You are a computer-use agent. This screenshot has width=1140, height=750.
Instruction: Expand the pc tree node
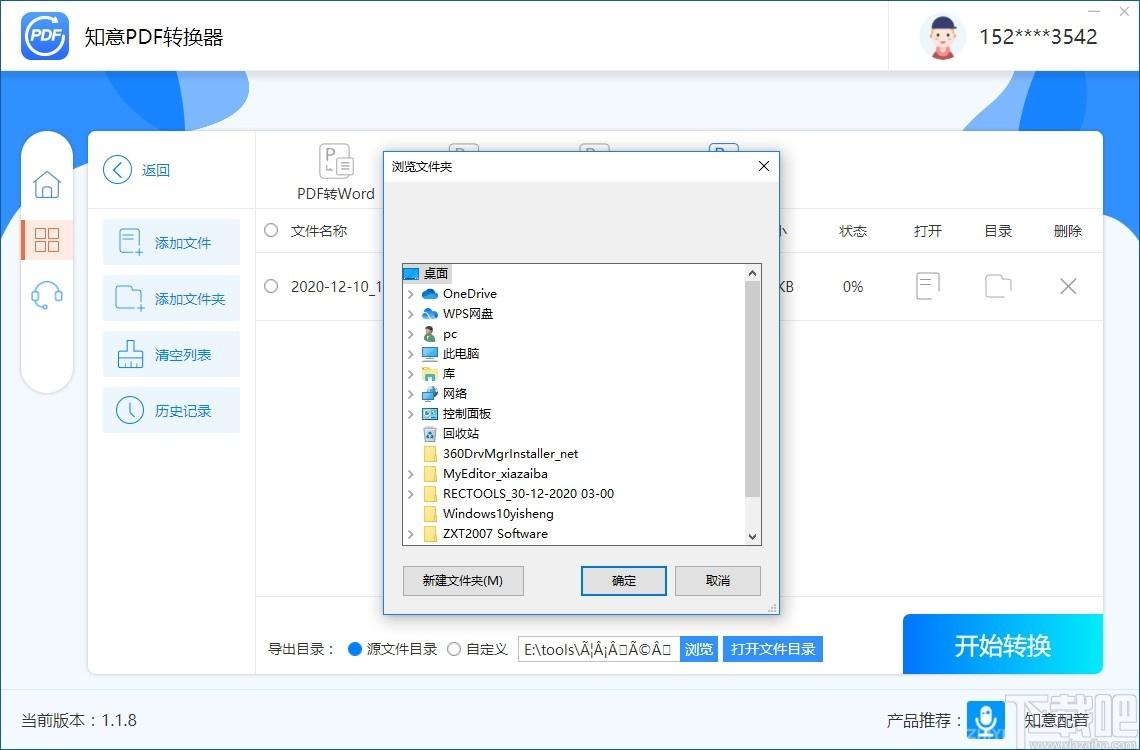pos(411,334)
